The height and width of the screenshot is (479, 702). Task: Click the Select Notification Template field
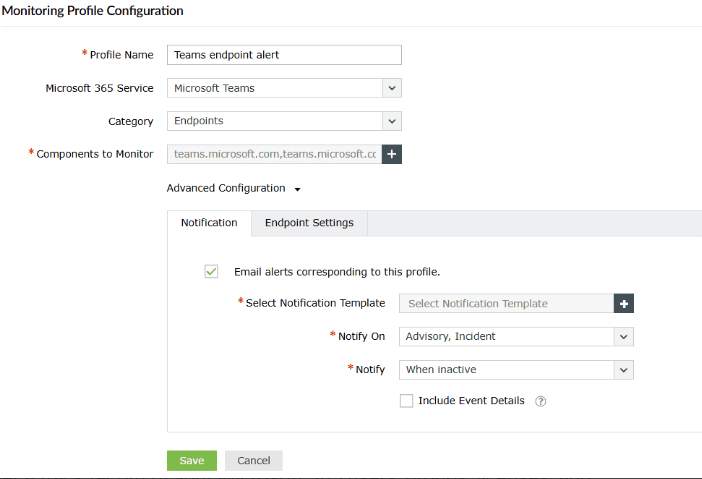506,303
